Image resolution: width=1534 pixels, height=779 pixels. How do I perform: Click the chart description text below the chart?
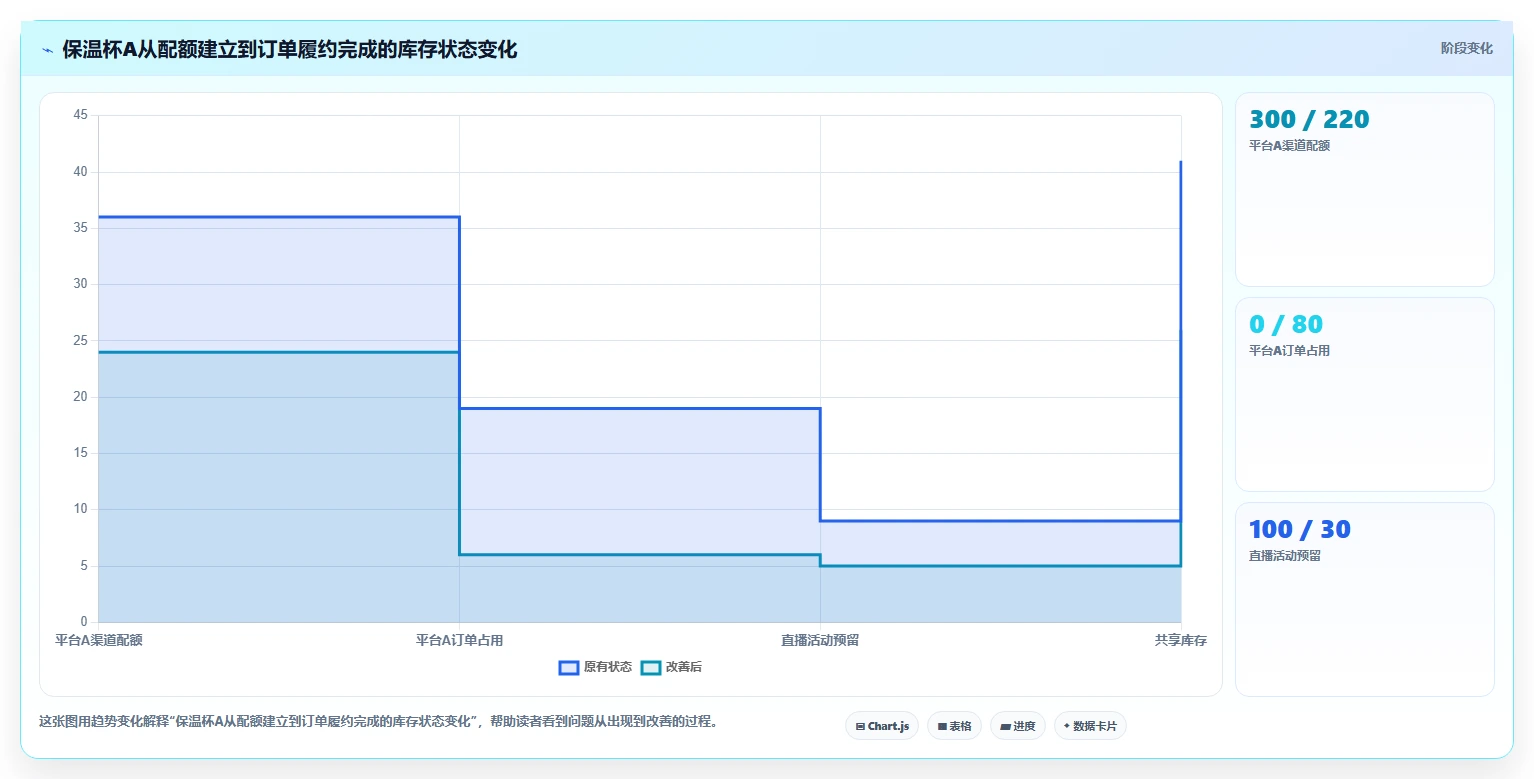coord(379,721)
